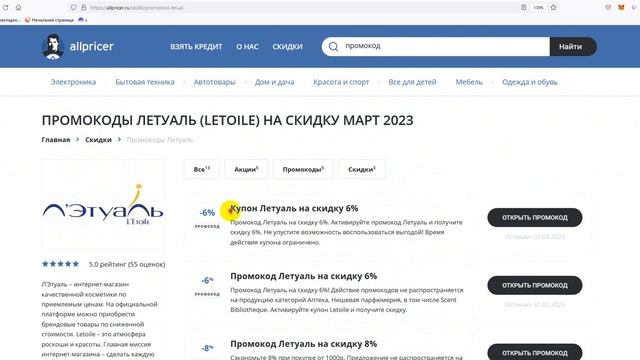Image resolution: width=640 pixels, height=360 pixels.
Task: Select the Промокоды filter tab
Action: (303, 169)
